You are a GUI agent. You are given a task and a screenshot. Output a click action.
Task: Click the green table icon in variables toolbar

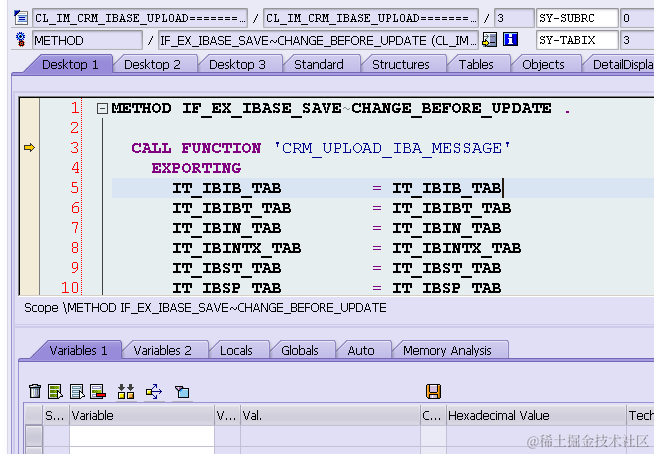click(x=55, y=391)
